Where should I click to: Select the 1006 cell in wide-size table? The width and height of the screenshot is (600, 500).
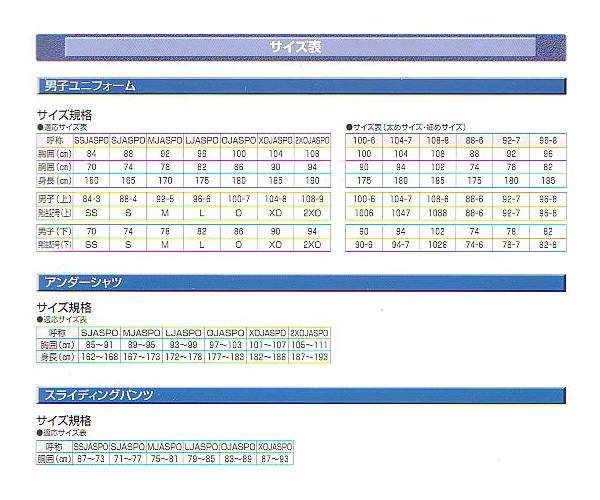point(363,213)
